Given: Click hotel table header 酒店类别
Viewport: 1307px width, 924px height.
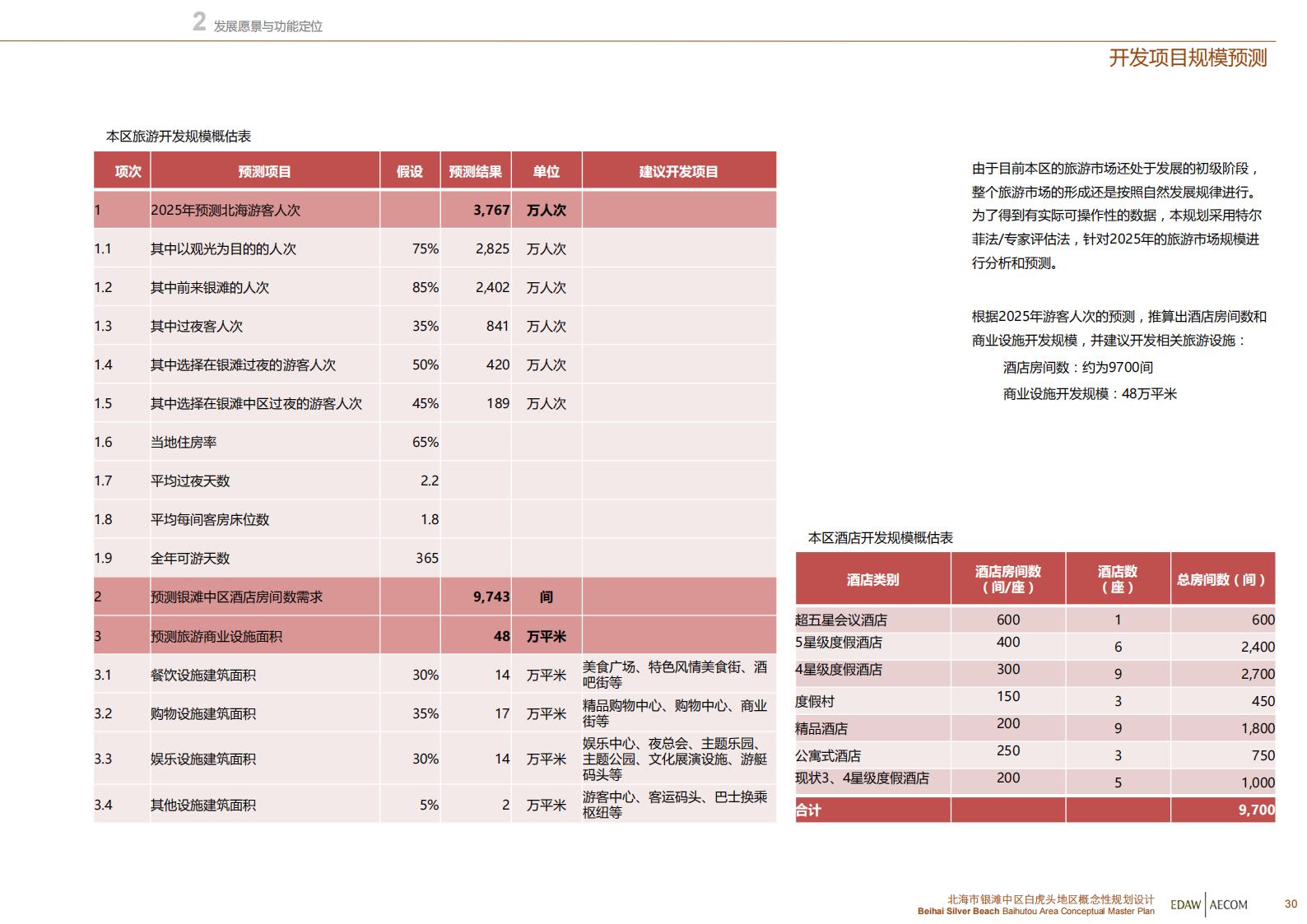Looking at the screenshot, I should coord(872,580).
